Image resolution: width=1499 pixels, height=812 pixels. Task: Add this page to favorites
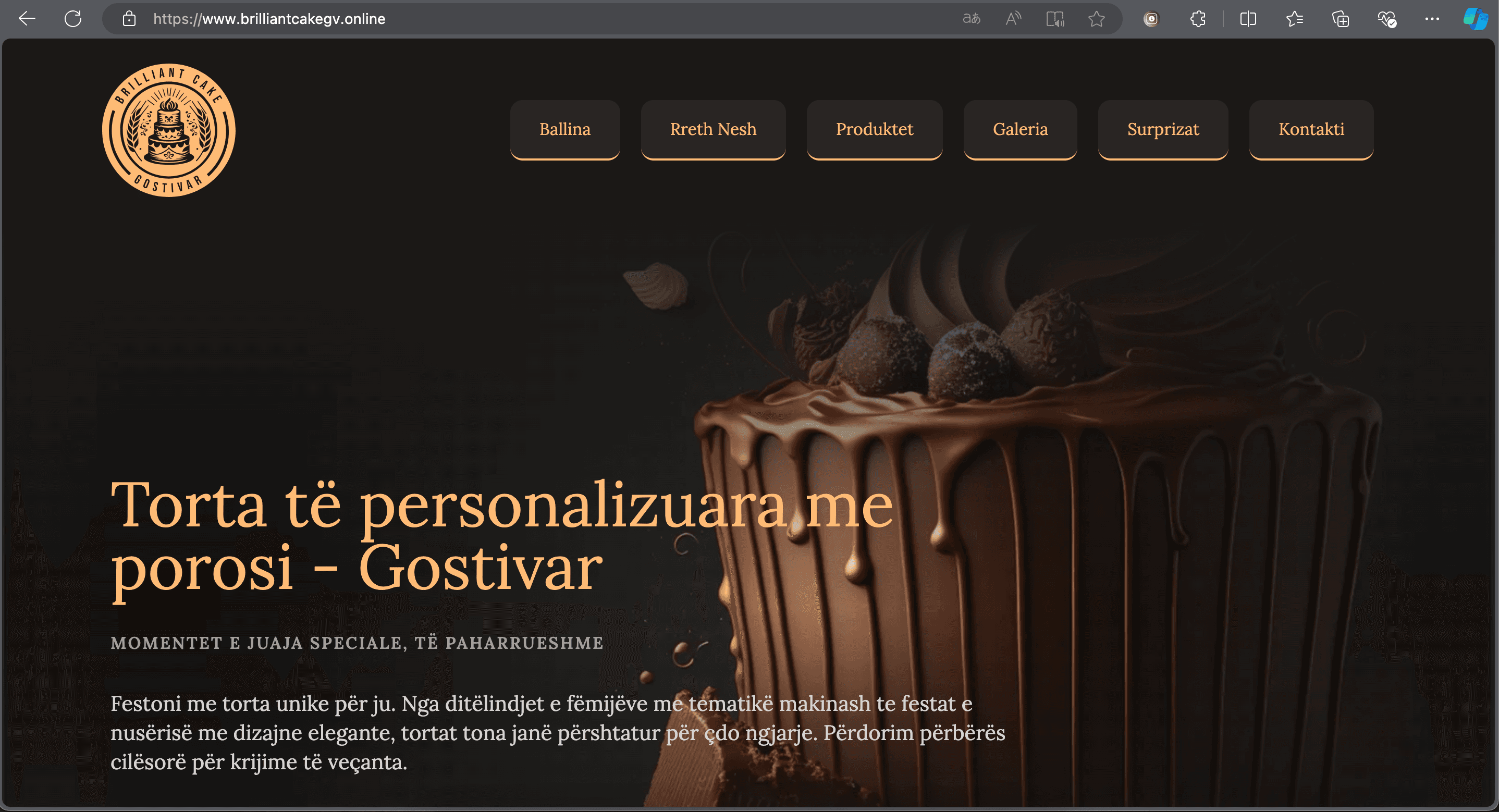pyautogui.click(x=1096, y=19)
